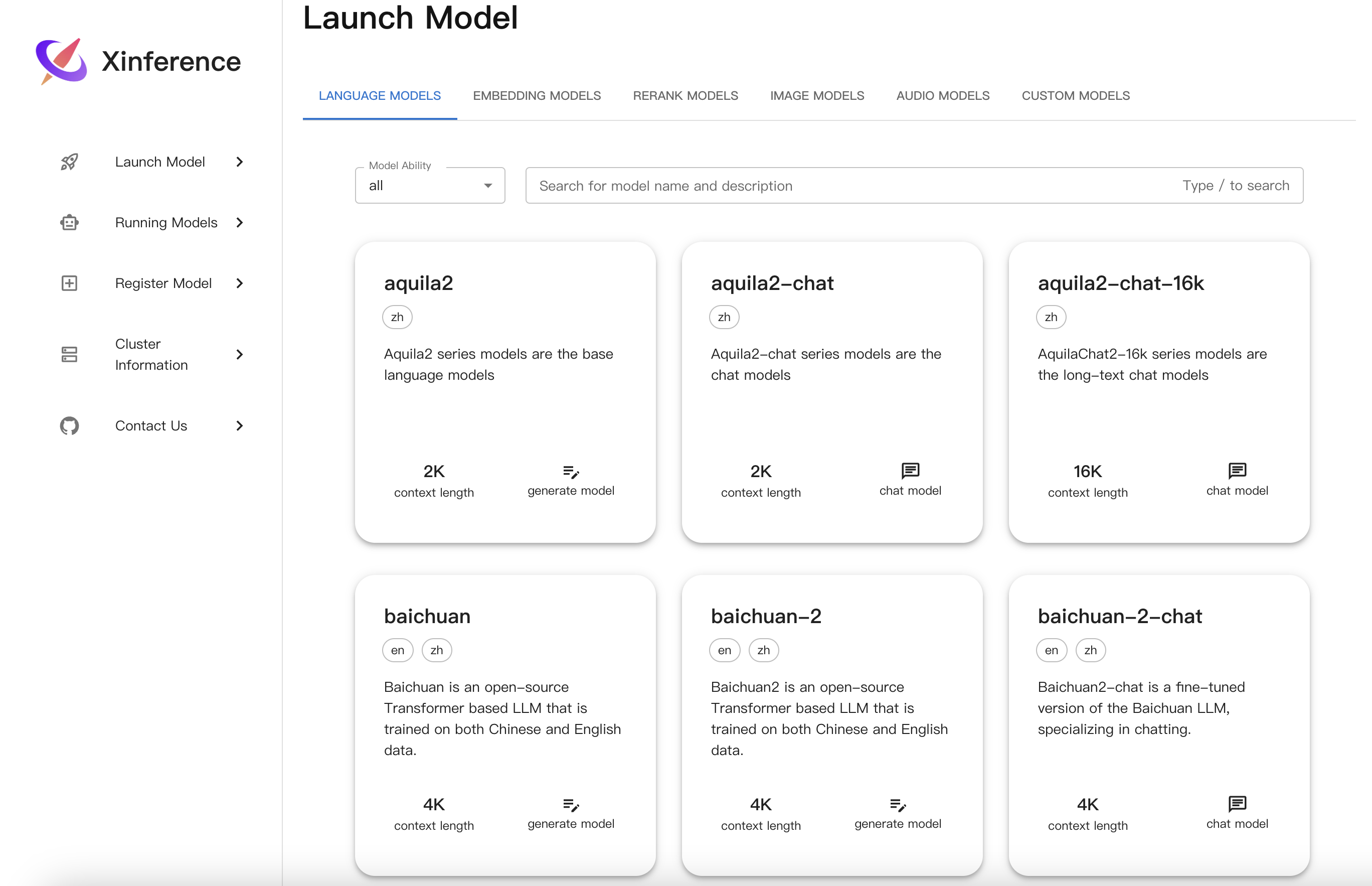Click the rocket icon in the sidebar
Image resolution: width=1372 pixels, height=886 pixels.
[70, 162]
